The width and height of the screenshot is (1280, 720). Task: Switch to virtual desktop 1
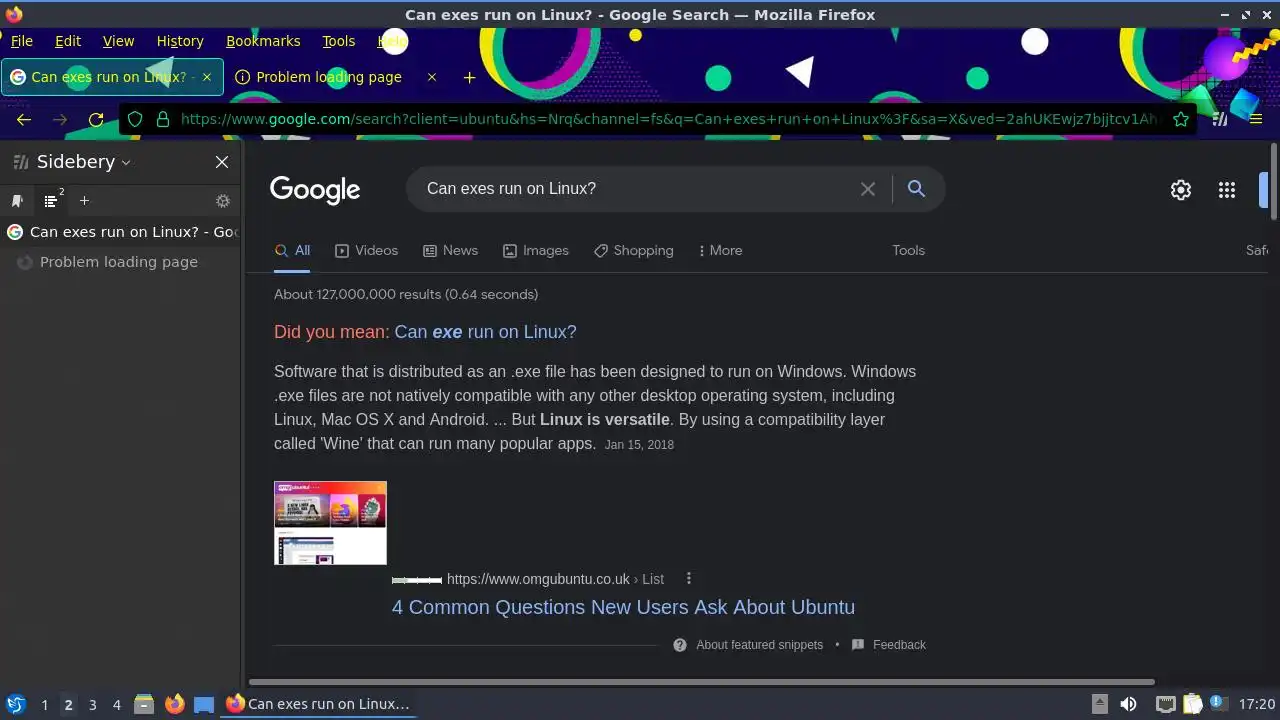44,704
